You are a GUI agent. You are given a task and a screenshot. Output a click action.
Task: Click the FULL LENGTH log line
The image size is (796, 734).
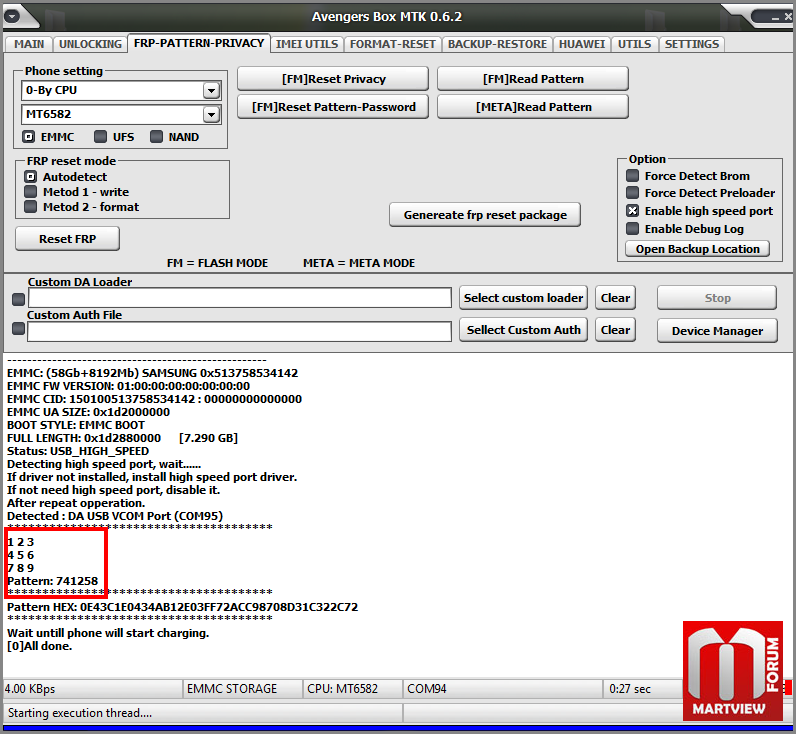(x=122, y=438)
